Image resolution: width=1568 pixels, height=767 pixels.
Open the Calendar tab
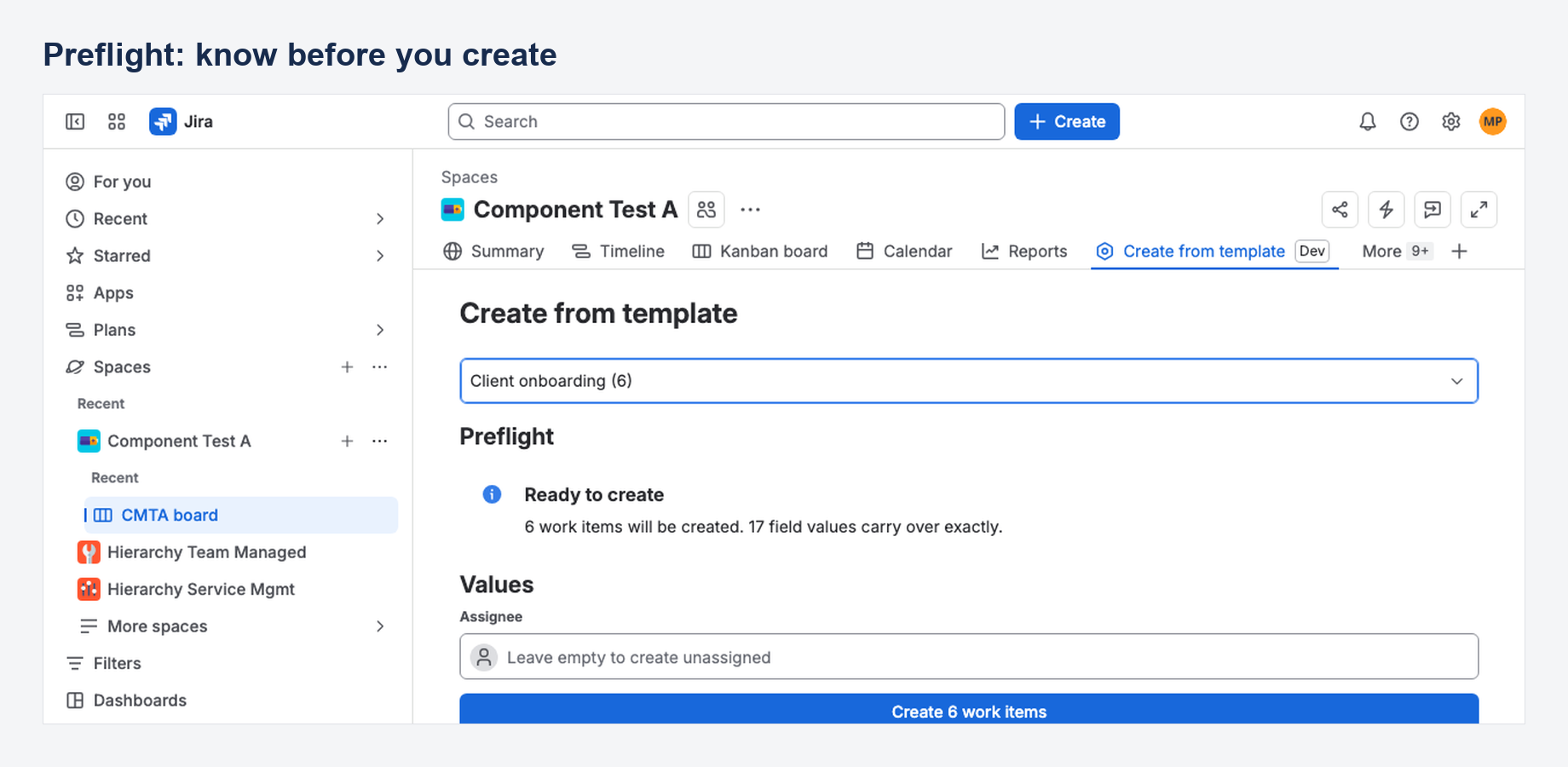(904, 251)
